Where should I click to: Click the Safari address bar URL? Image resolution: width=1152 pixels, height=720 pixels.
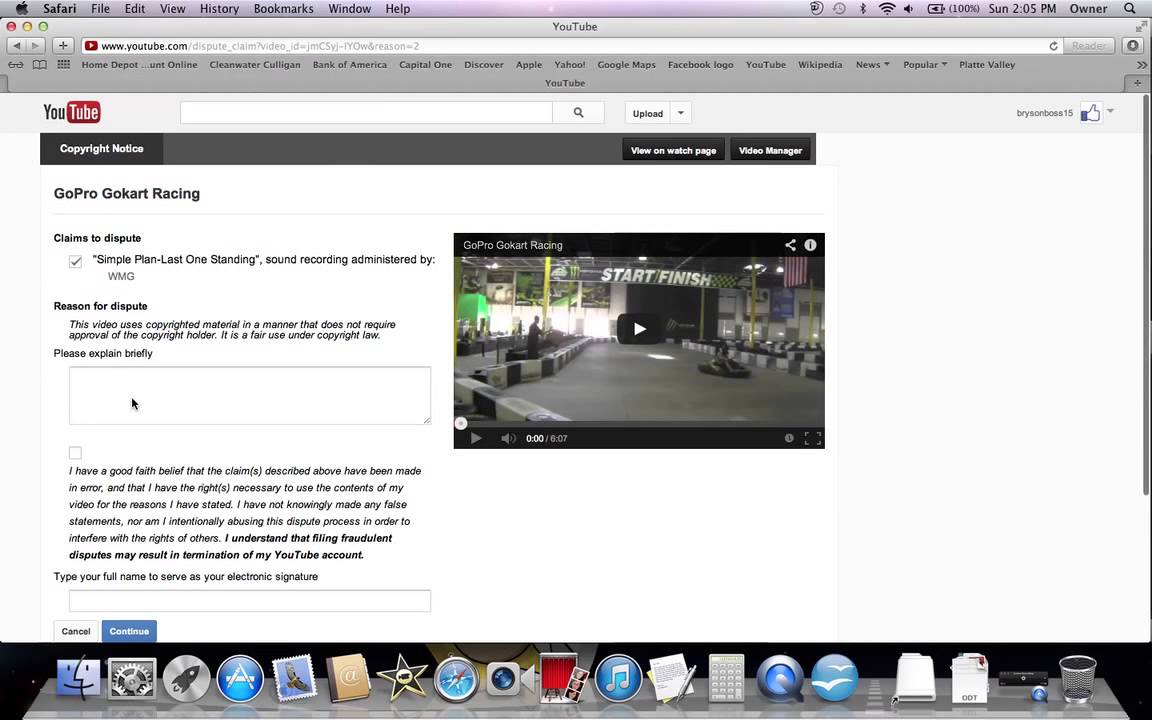click(x=260, y=46)
